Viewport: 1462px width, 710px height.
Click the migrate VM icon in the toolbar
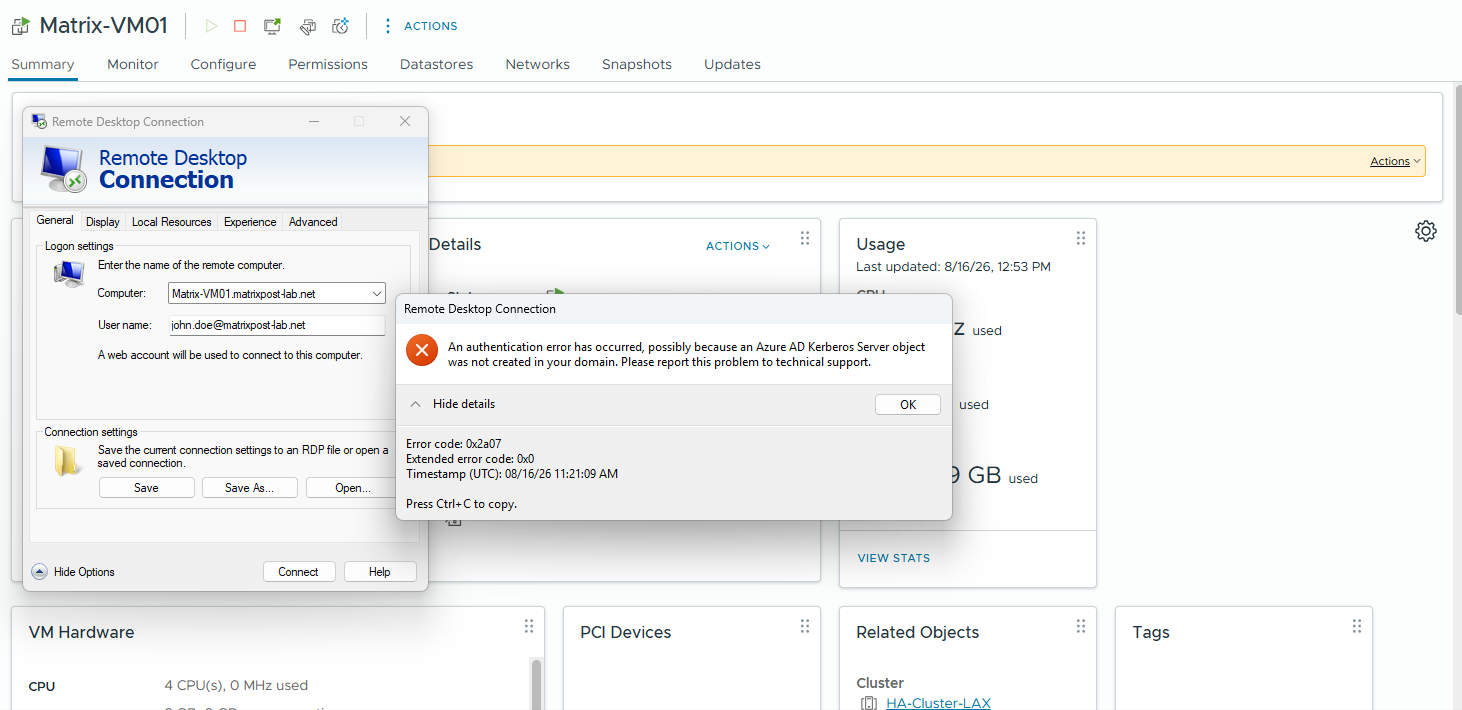coord(308,26)
